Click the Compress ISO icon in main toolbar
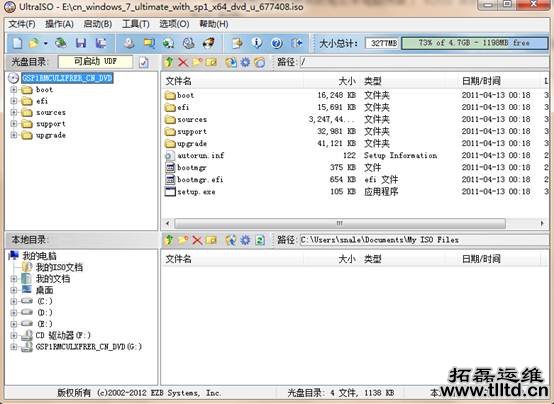 (188, 43)
